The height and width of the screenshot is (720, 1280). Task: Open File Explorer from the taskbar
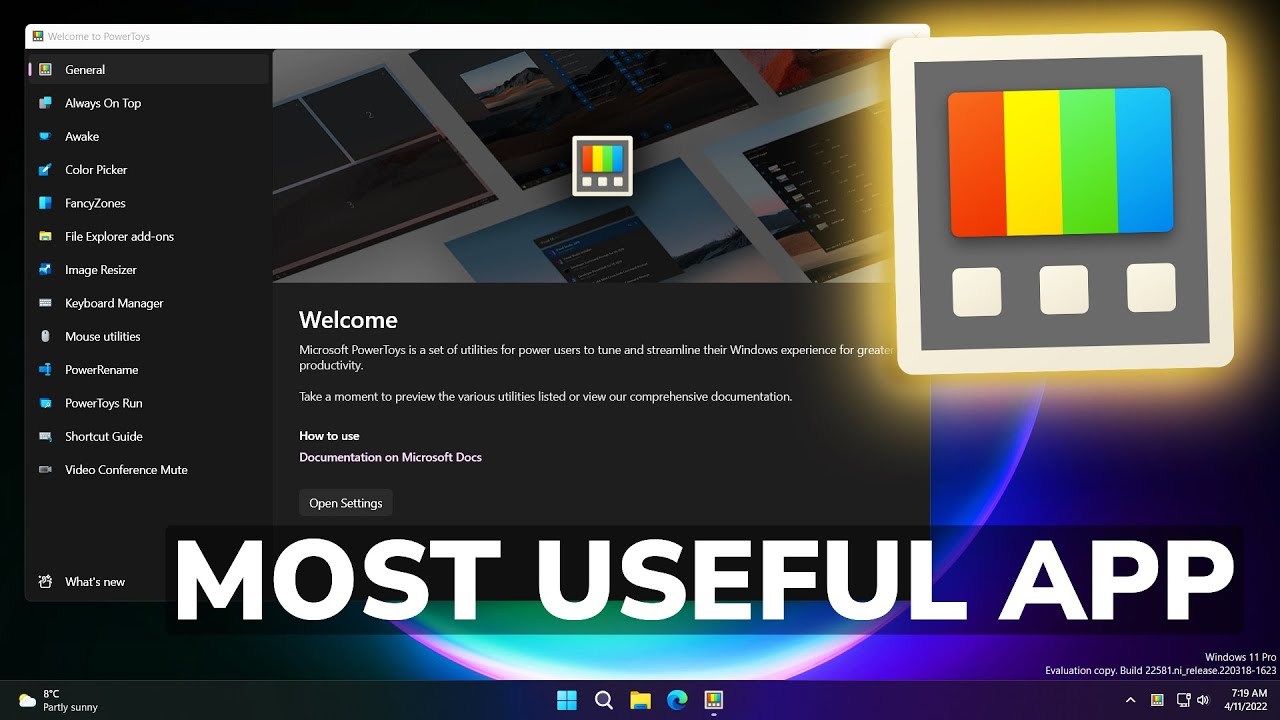point(641,700)
